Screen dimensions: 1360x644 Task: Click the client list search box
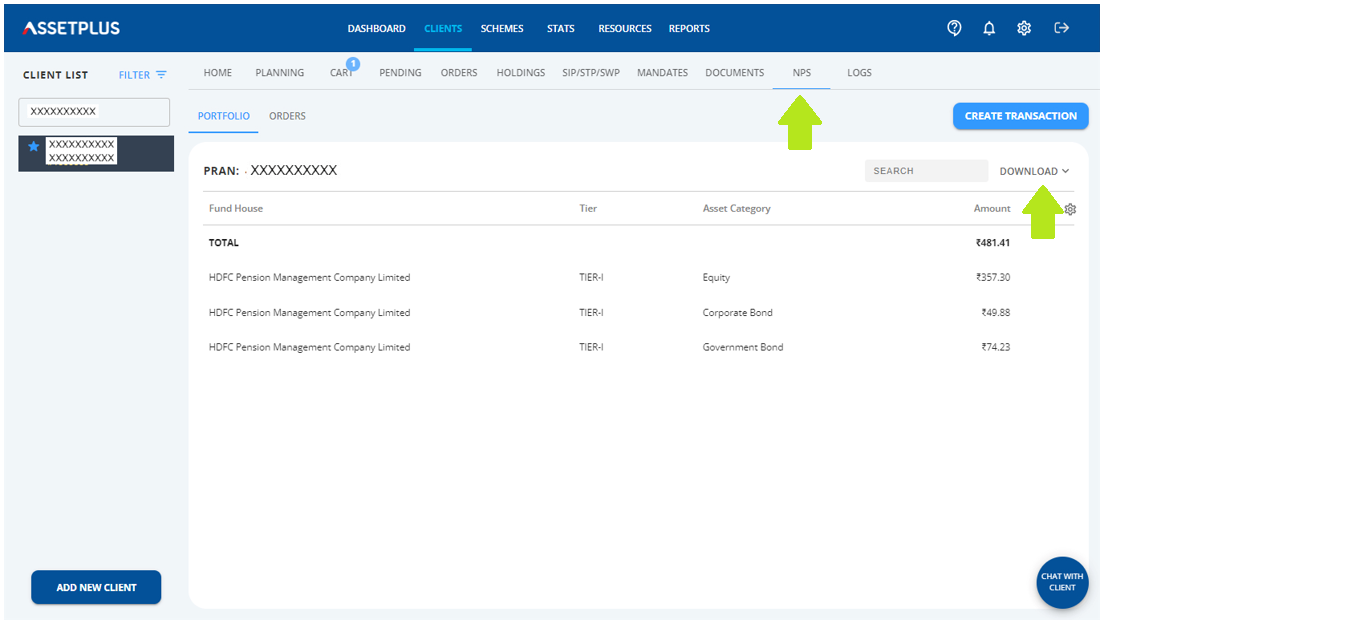pyautogui.click(x=94, y=112)
